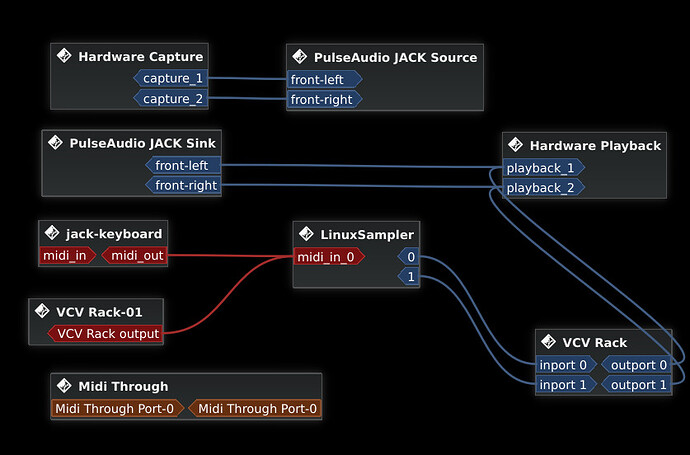The image size is (690, 455).
Task: Click the Midi Through node icon
Action: point(64,385)
